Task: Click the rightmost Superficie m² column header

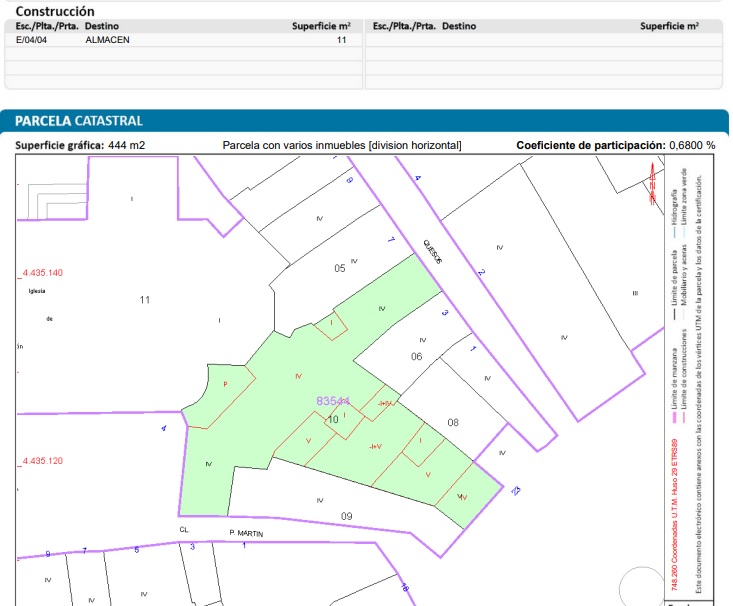Action: coord(668,24)
